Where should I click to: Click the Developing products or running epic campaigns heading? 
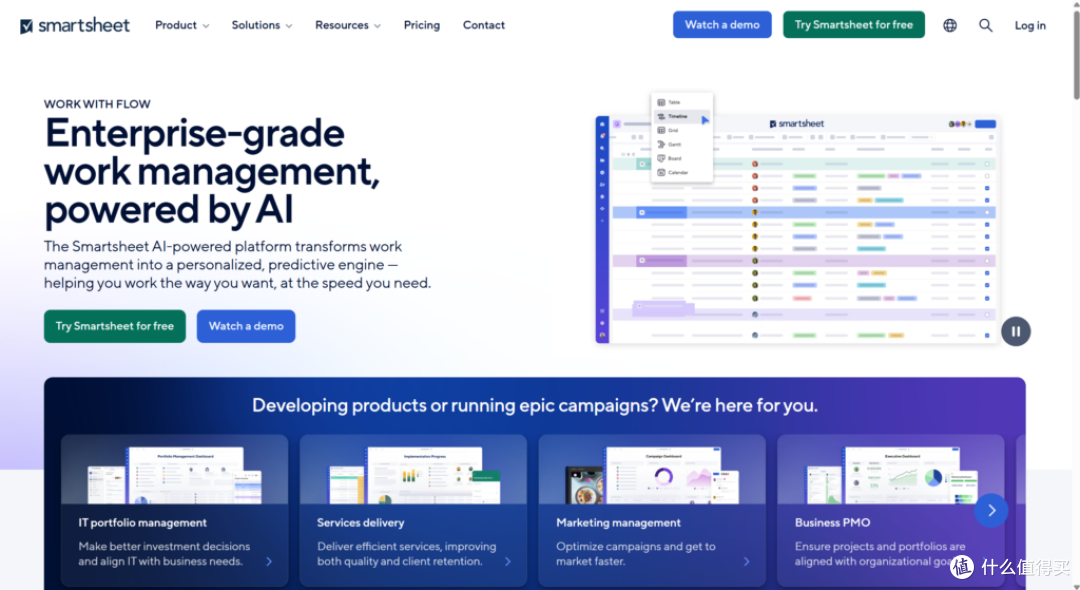click(x=535, y=405)
